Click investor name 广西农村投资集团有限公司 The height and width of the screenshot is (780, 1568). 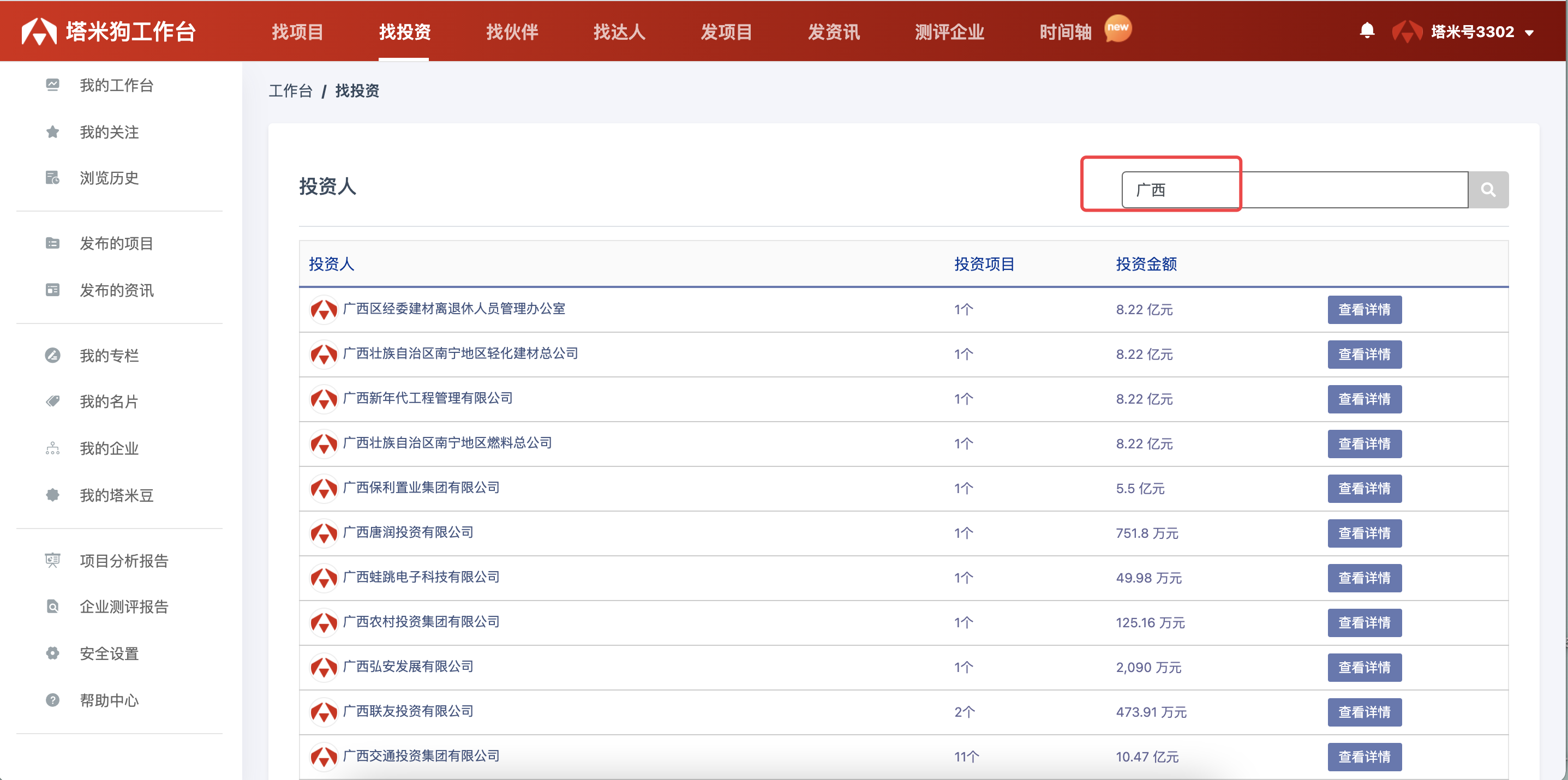tap(421, 621)
